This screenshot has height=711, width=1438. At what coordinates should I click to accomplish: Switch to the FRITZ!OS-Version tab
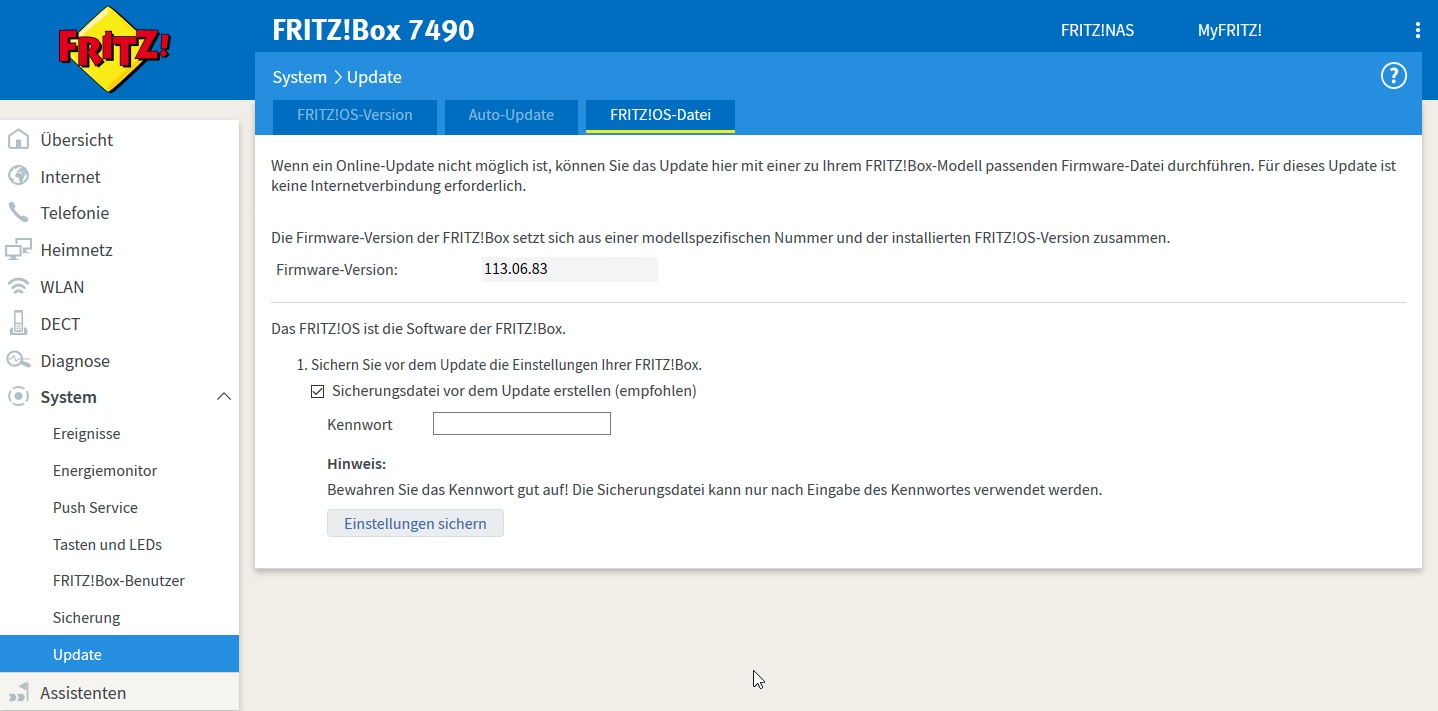click(355, 115)
